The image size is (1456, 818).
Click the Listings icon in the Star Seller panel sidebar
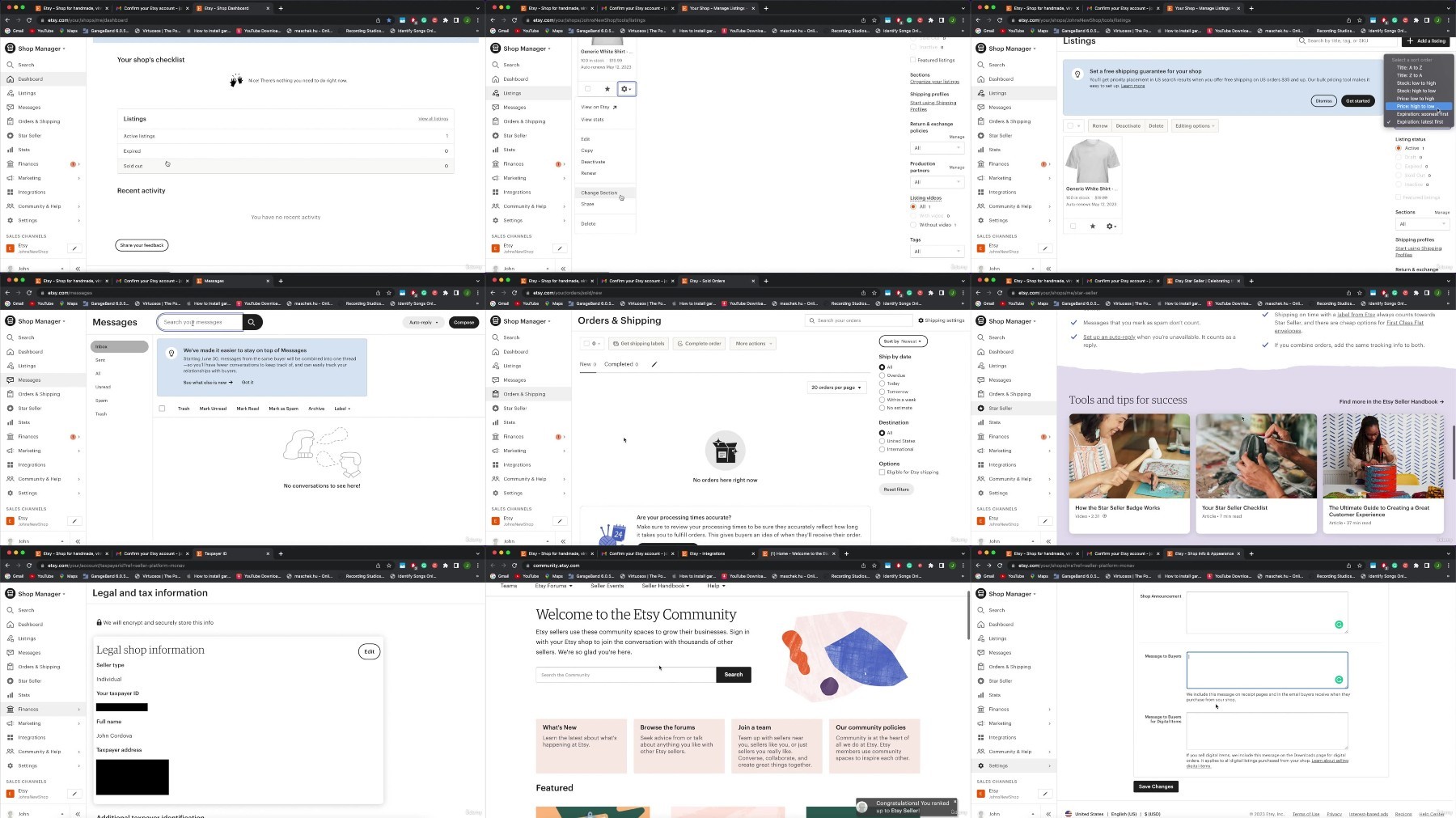[980, 366]
